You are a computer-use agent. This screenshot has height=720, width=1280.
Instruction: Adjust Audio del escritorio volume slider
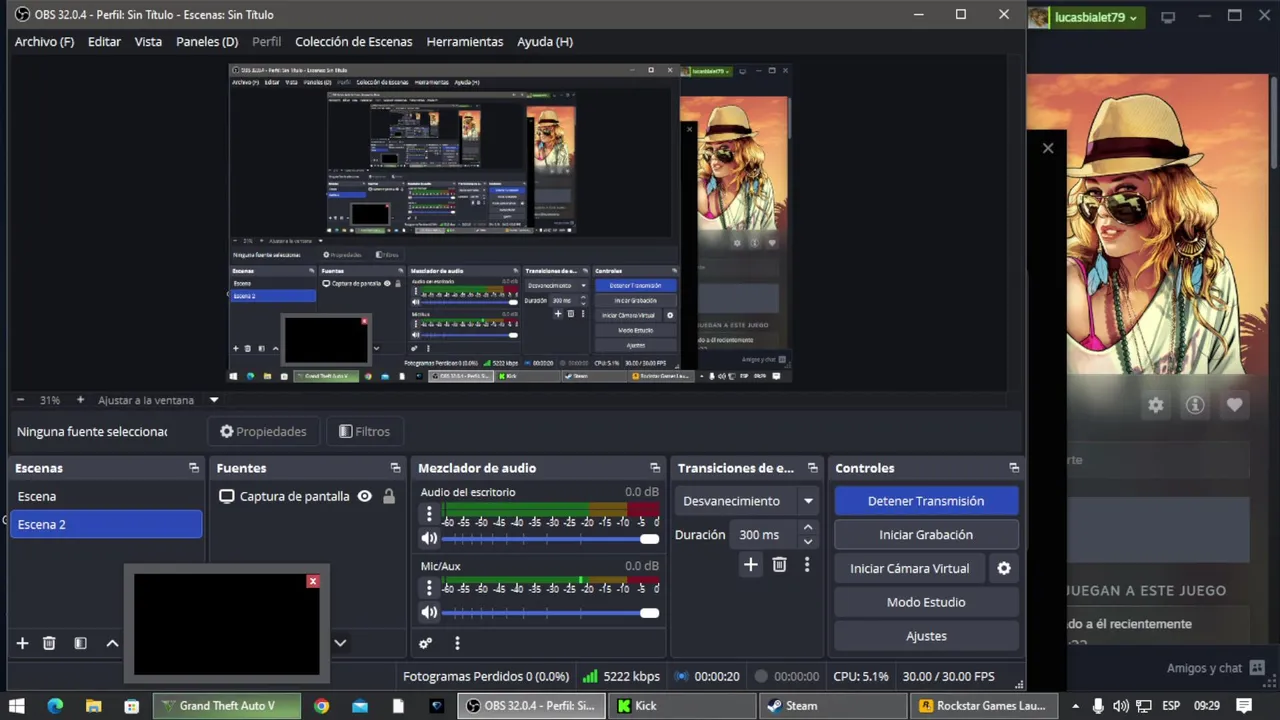pyautogui.click(x=551, y=539)
